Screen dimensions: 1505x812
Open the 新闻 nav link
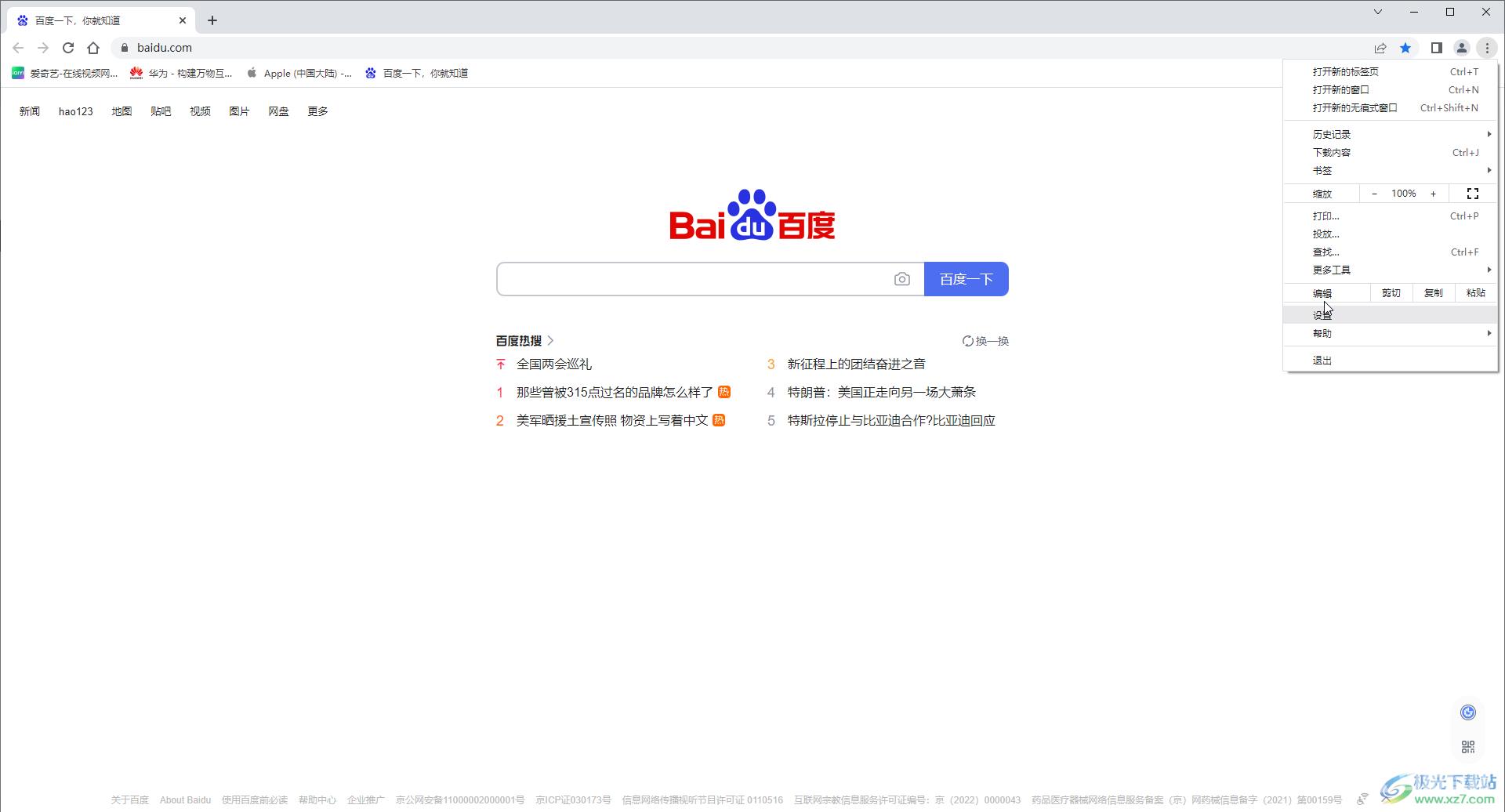[x=30, y=111]
